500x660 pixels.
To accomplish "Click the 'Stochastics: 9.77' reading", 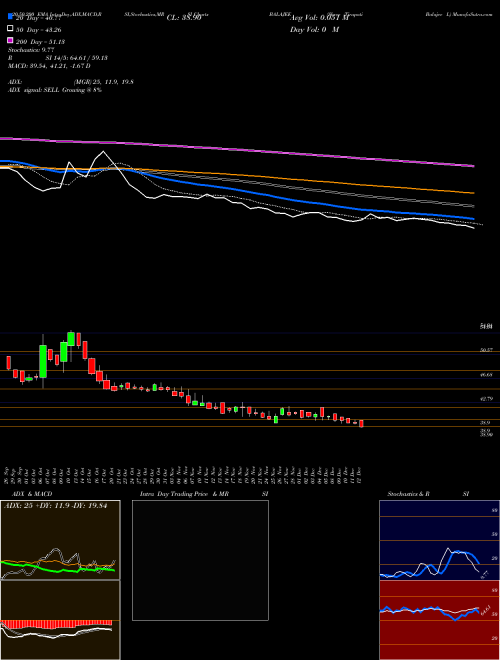I will point(32,50).
